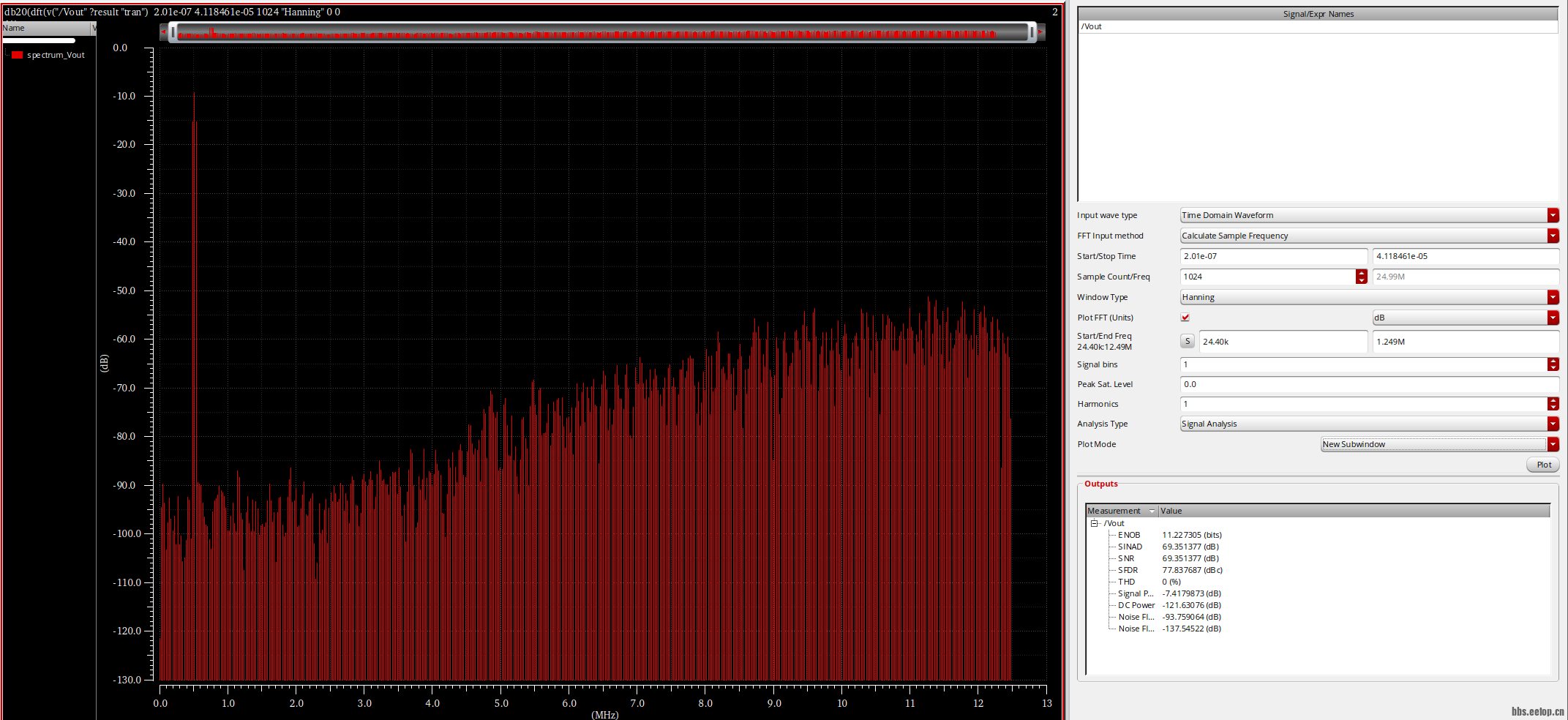Click the Peak Sat. Level field
1568x720 pixels.
click(1370, 384)
